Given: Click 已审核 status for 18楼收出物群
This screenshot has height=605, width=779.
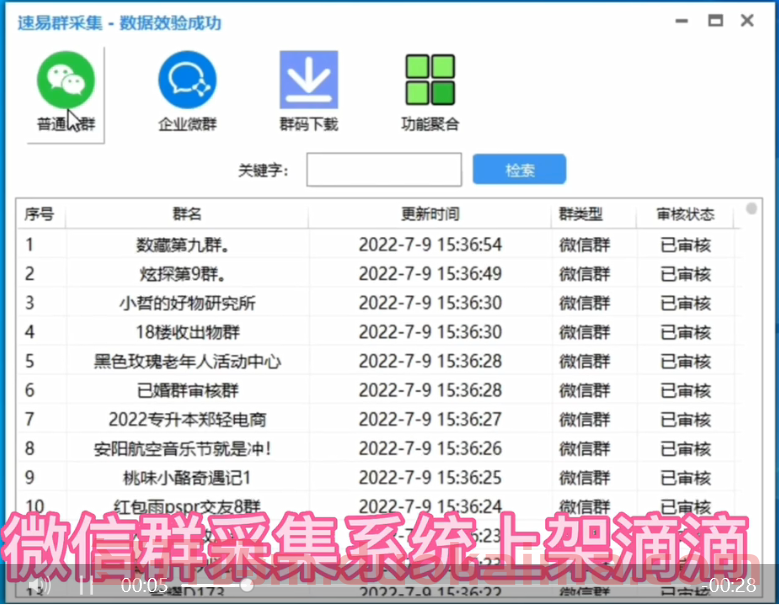Looking at the screenshot, I should [686, 332].
